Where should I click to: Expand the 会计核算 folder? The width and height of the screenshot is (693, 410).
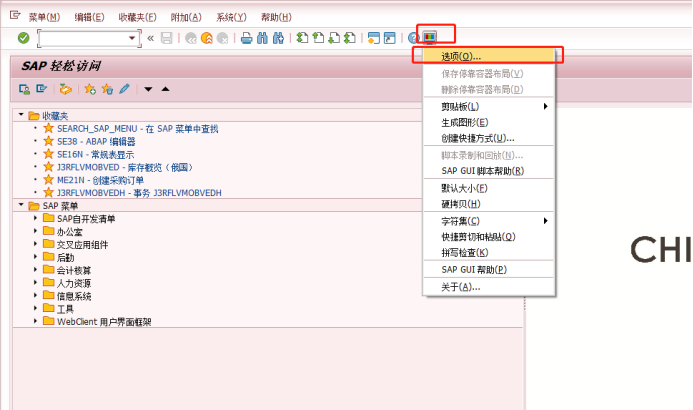(35, 269)
